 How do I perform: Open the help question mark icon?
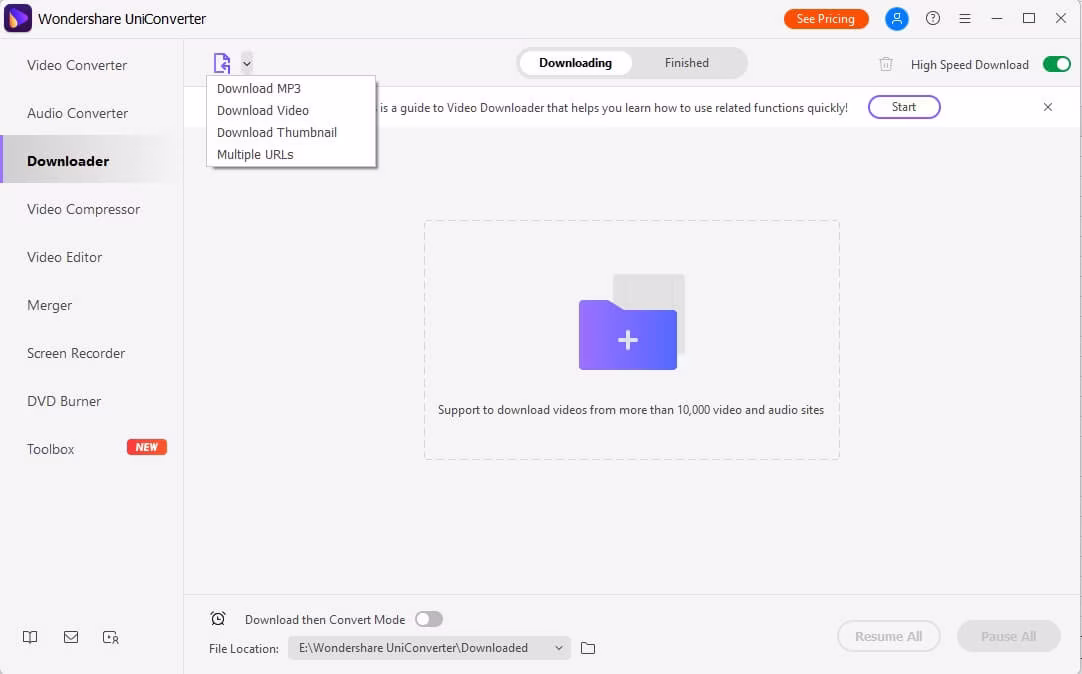click(x=933, y=19)
